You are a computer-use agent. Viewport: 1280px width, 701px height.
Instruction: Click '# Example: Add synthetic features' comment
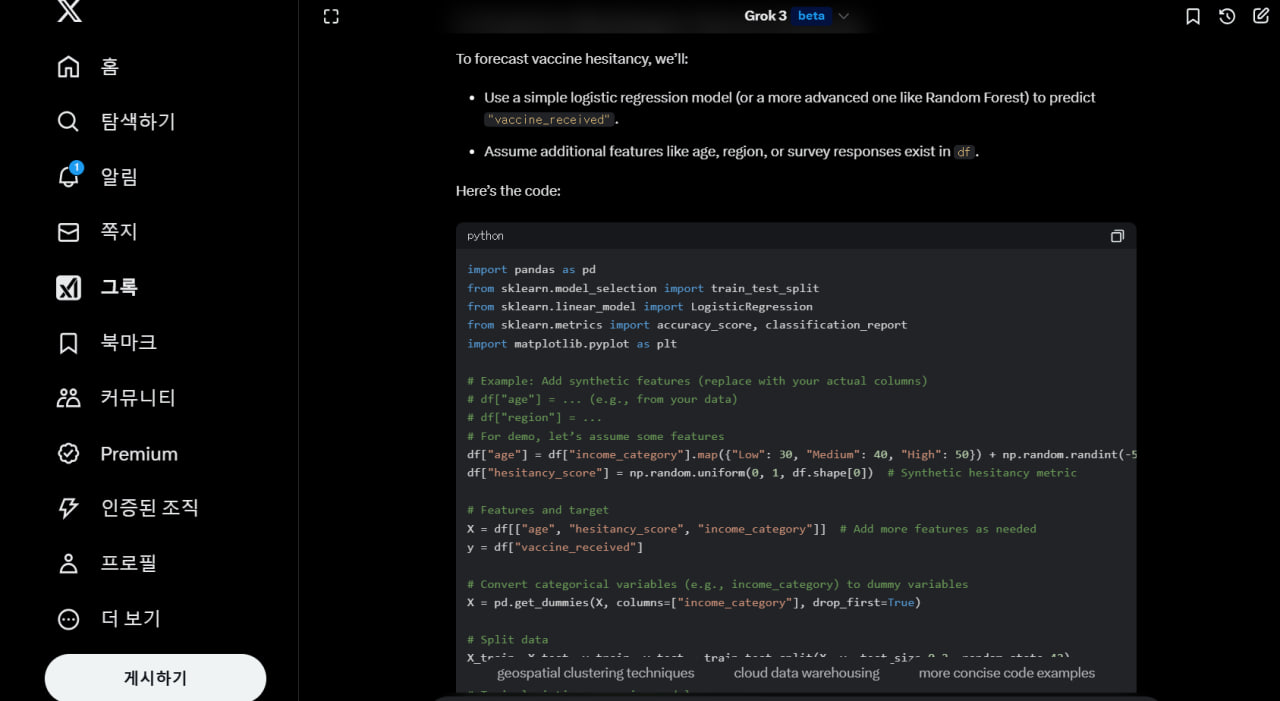click(x=697, y=381)
